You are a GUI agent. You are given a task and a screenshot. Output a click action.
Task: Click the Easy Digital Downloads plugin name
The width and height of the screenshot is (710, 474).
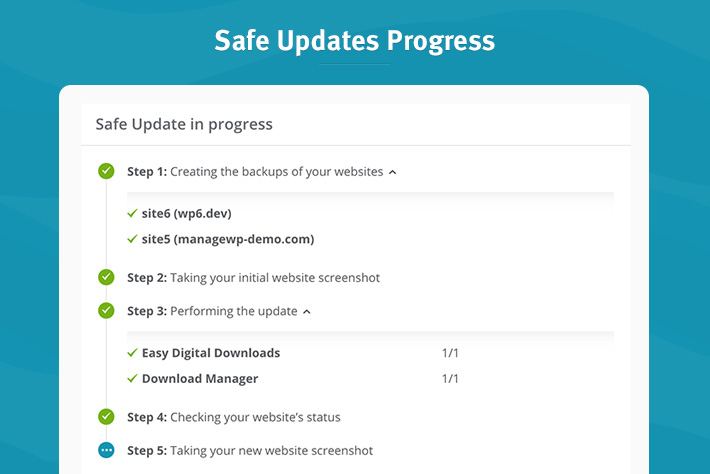pyautogui.click(x=211, y=353)
